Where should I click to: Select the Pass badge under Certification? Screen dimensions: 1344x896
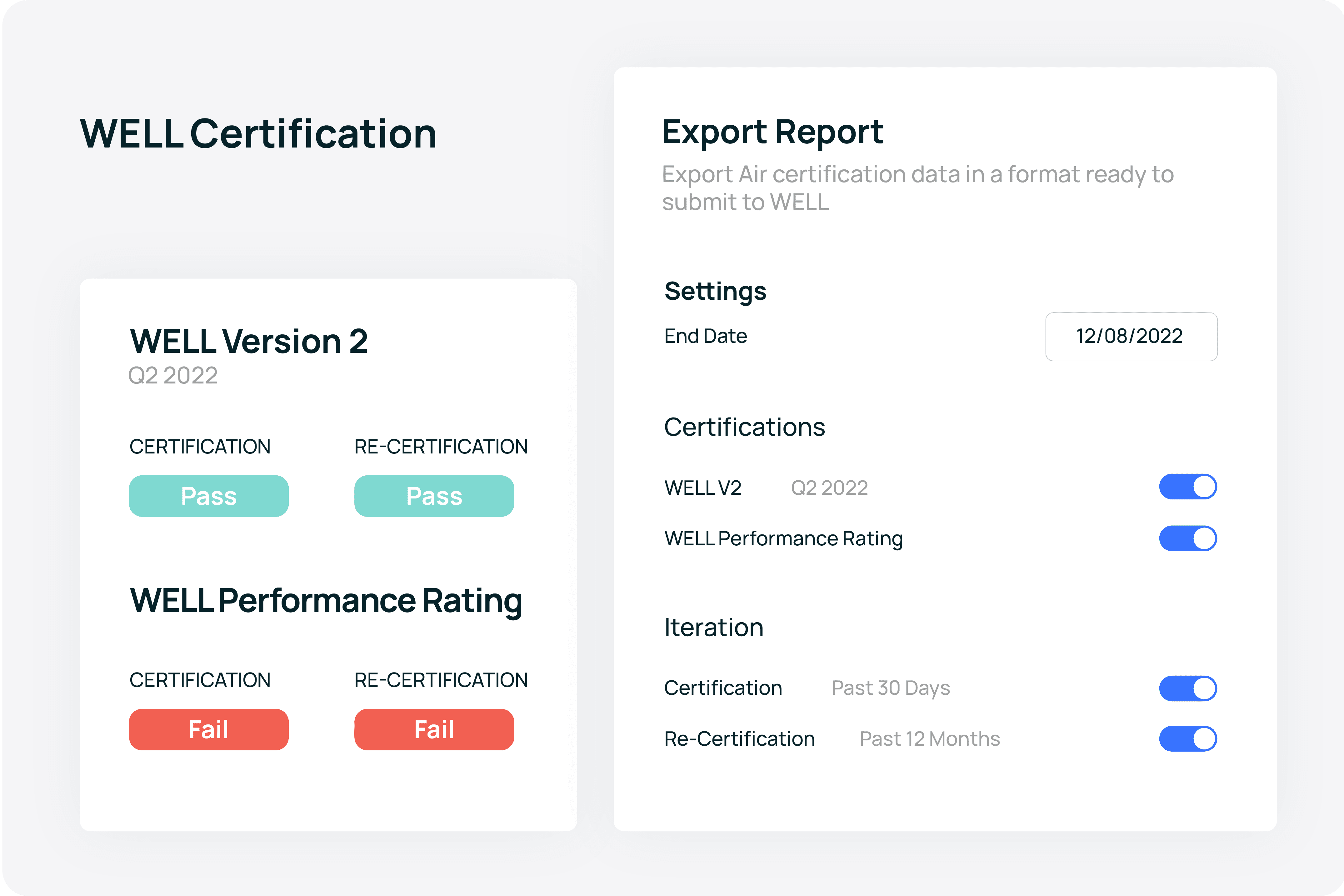209,495
